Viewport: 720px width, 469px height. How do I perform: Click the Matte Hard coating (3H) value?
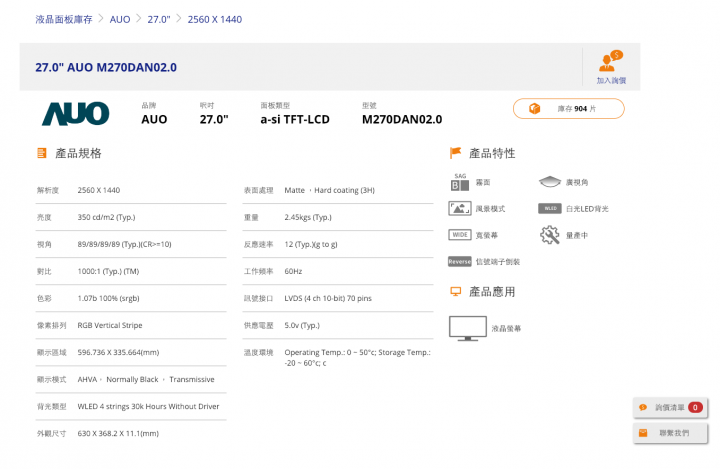(x=330, y=190)
